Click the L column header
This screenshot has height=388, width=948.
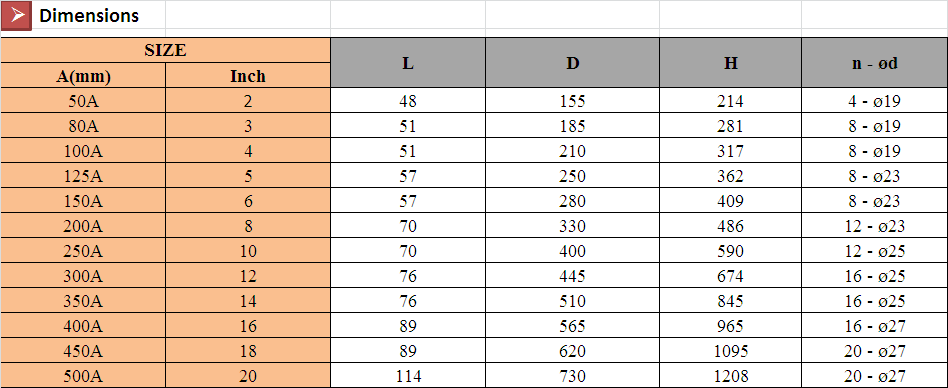coord(408,63)
